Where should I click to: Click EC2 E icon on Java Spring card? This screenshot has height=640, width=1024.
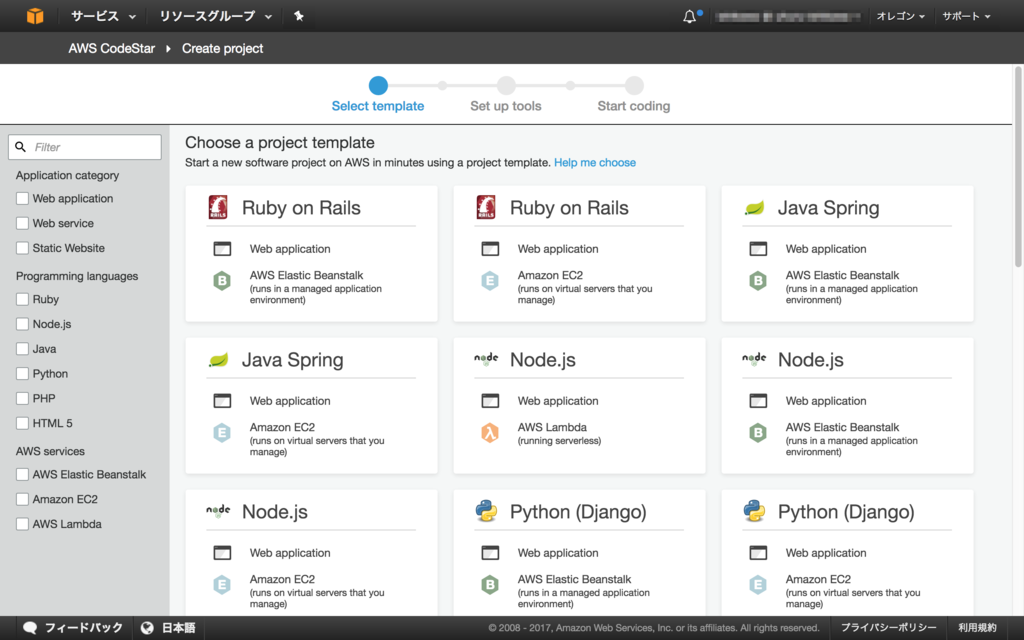pyautogui.click(x=222, y=432)
